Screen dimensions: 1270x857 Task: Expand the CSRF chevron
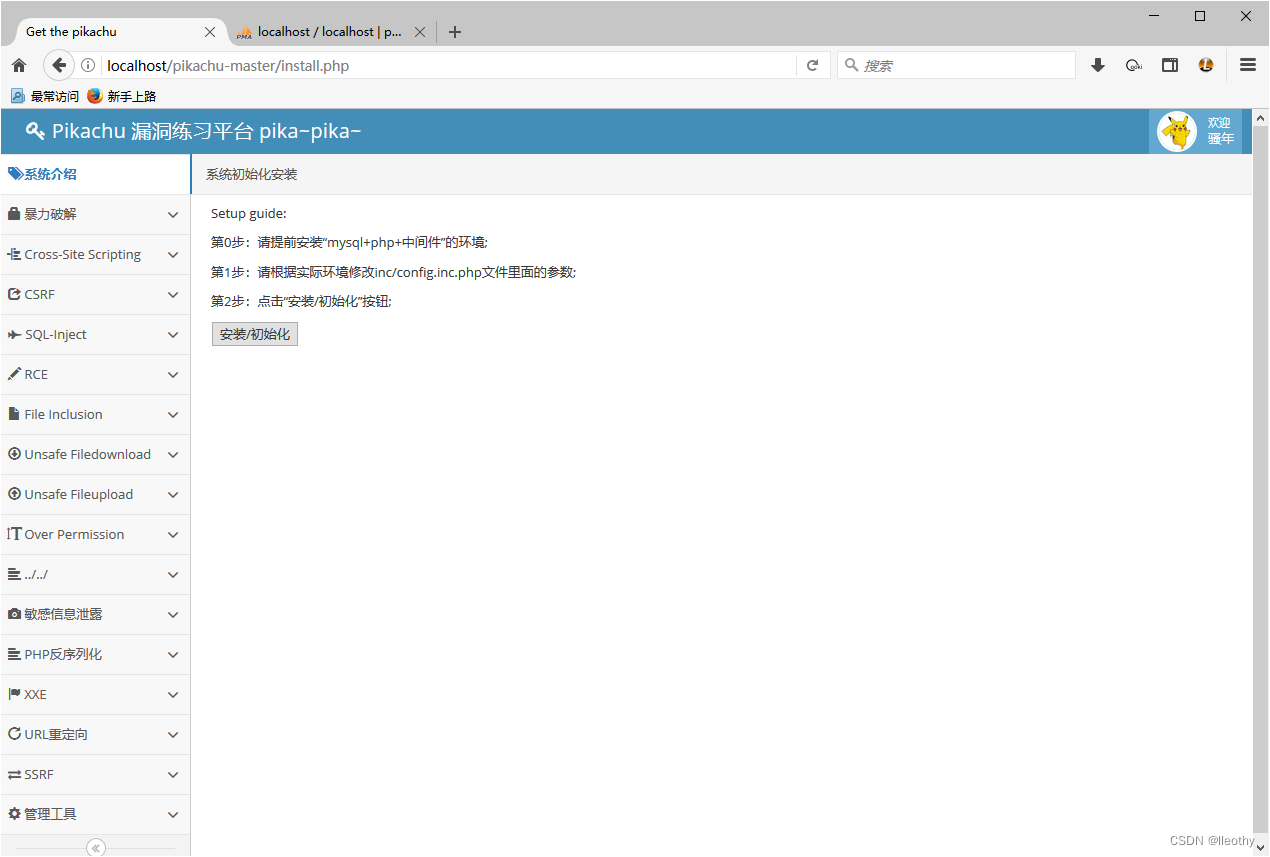point(173,295)
